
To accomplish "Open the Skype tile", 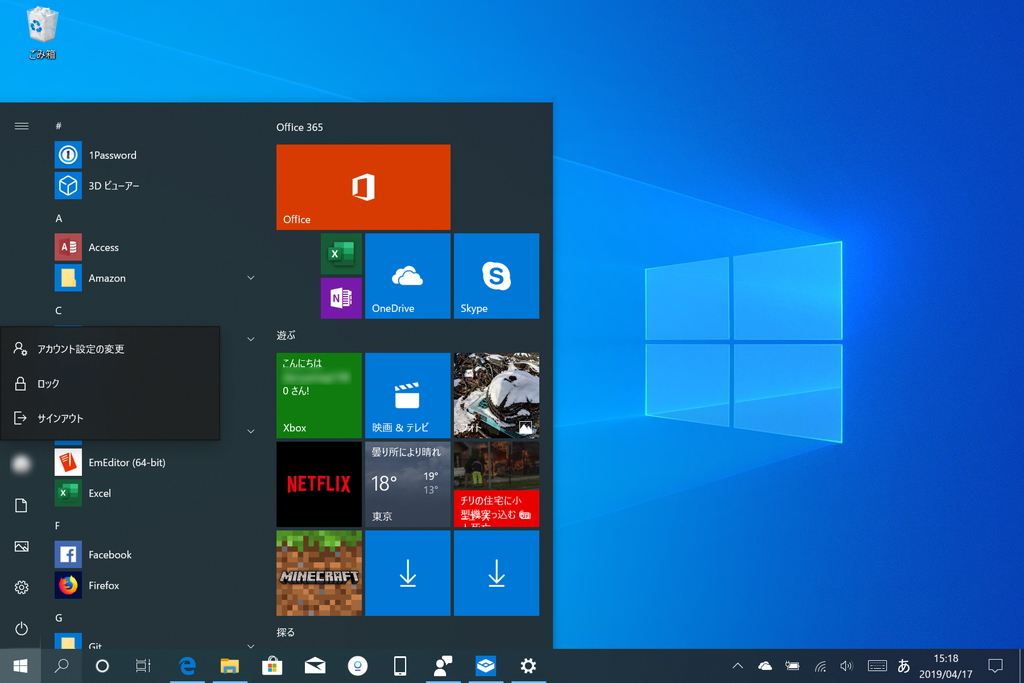I will (x=496, y=276).
